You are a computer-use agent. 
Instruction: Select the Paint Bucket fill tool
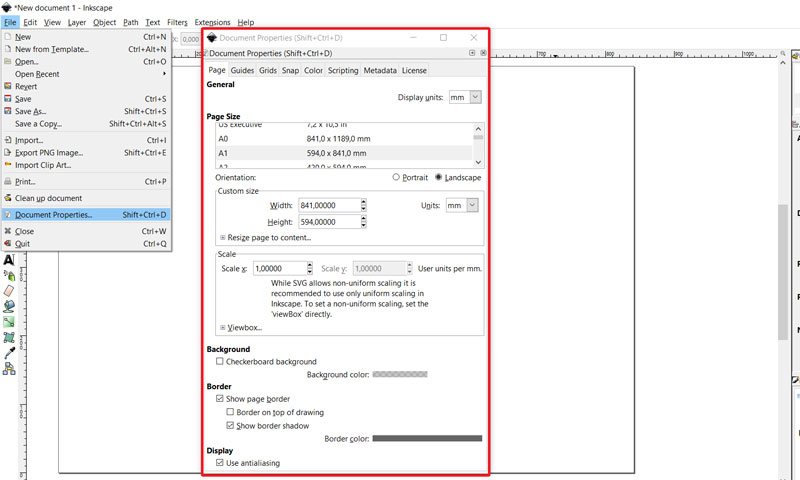[9, 306]
